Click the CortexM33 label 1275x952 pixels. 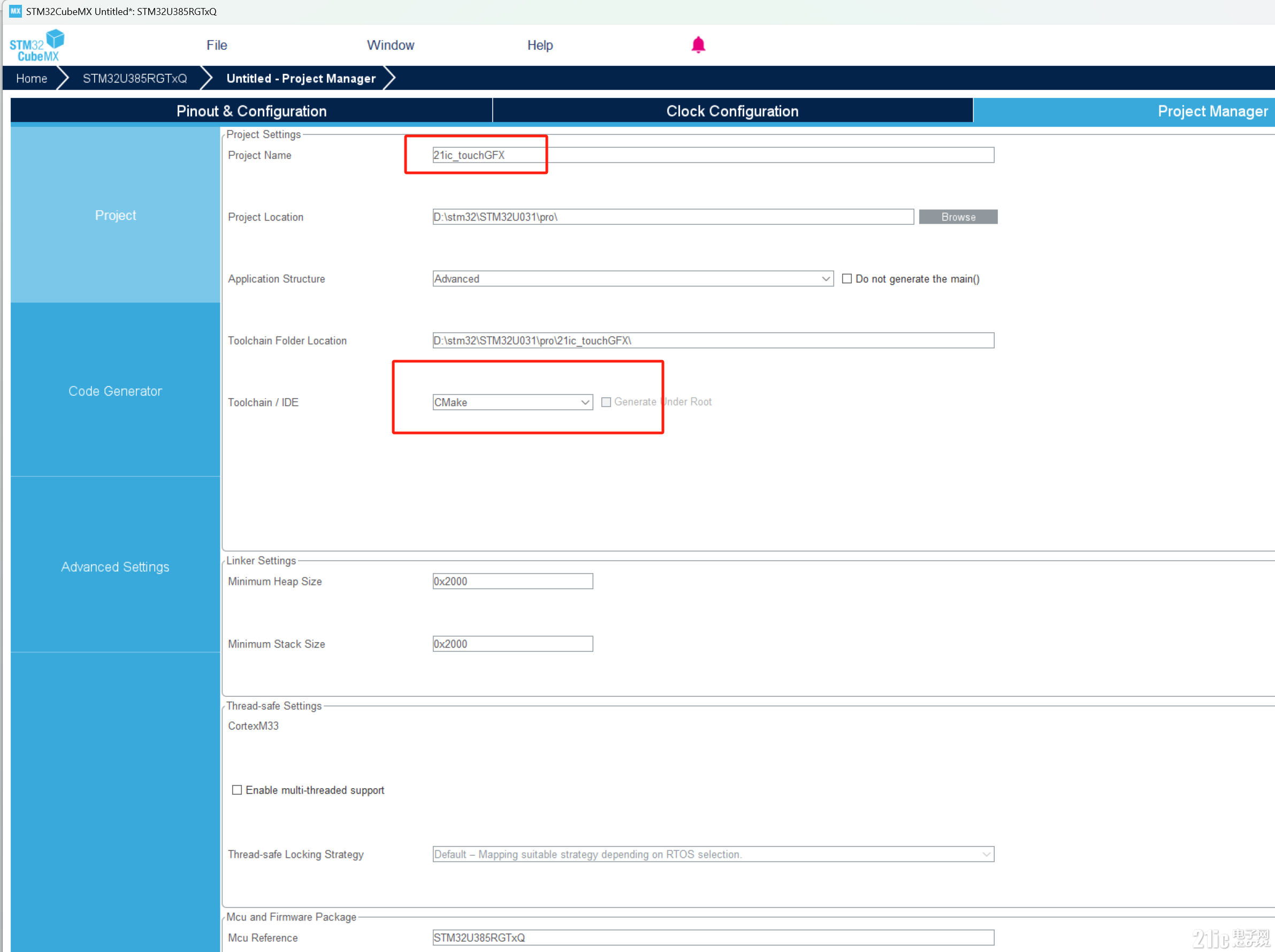tap(253, 726)
